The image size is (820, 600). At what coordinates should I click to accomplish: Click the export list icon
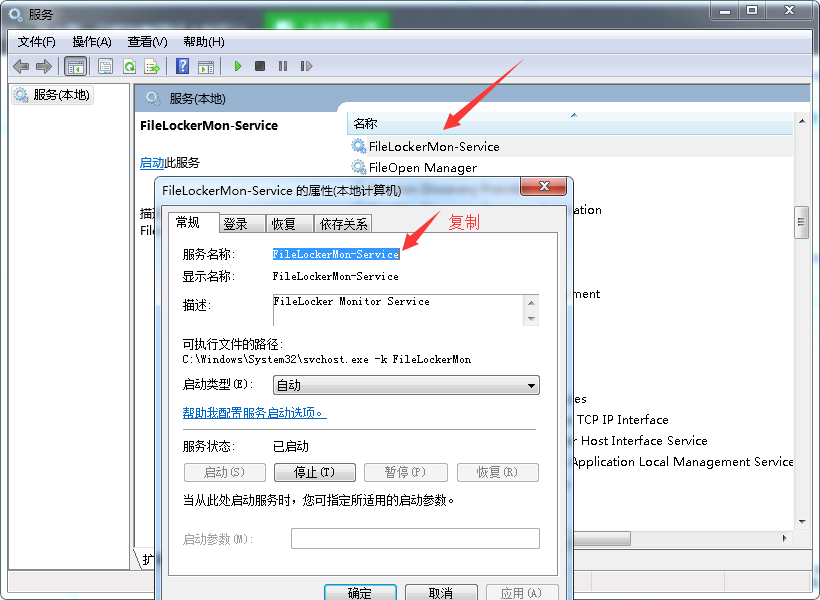tap(152, 66)
